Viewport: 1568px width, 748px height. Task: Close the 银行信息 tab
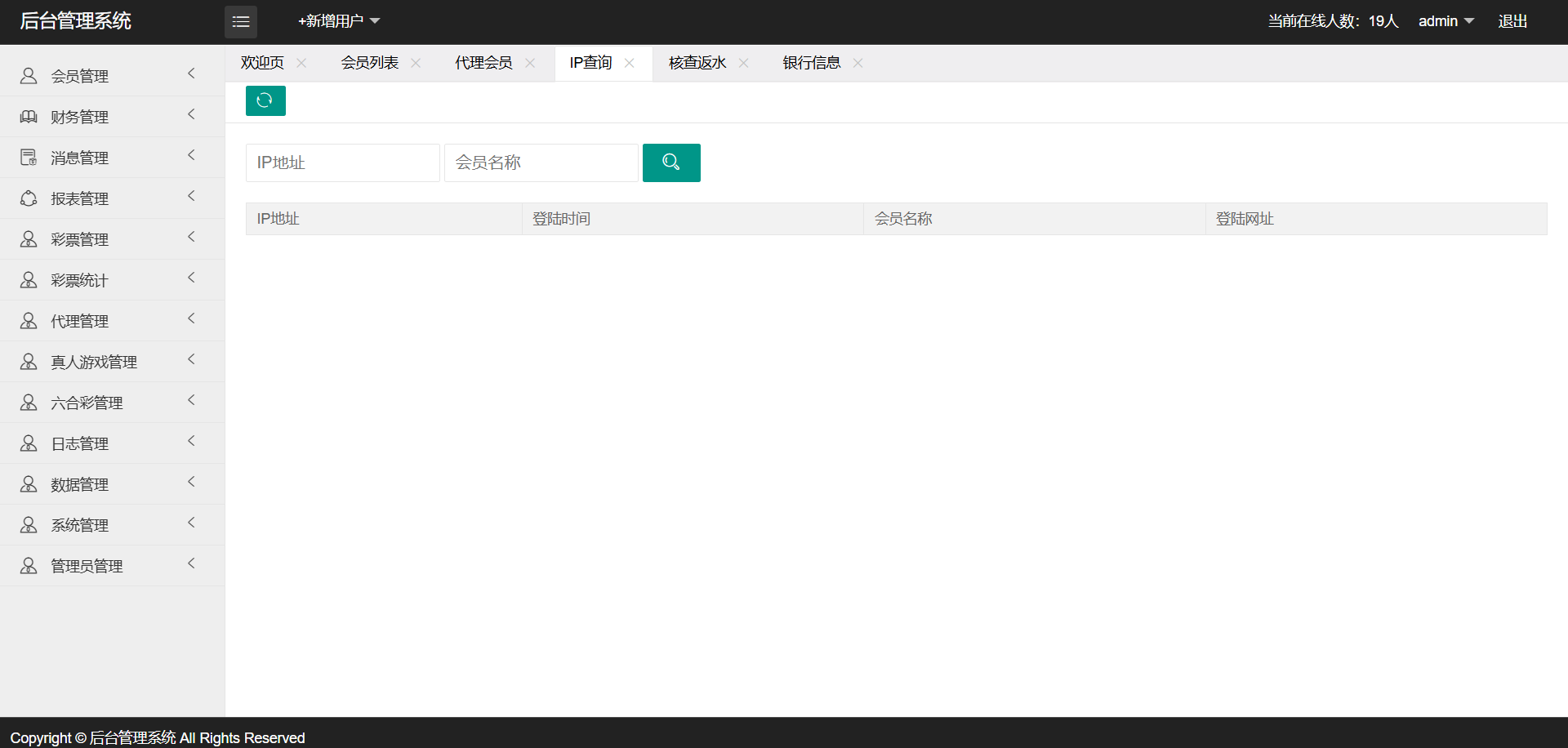pos(857,63)
